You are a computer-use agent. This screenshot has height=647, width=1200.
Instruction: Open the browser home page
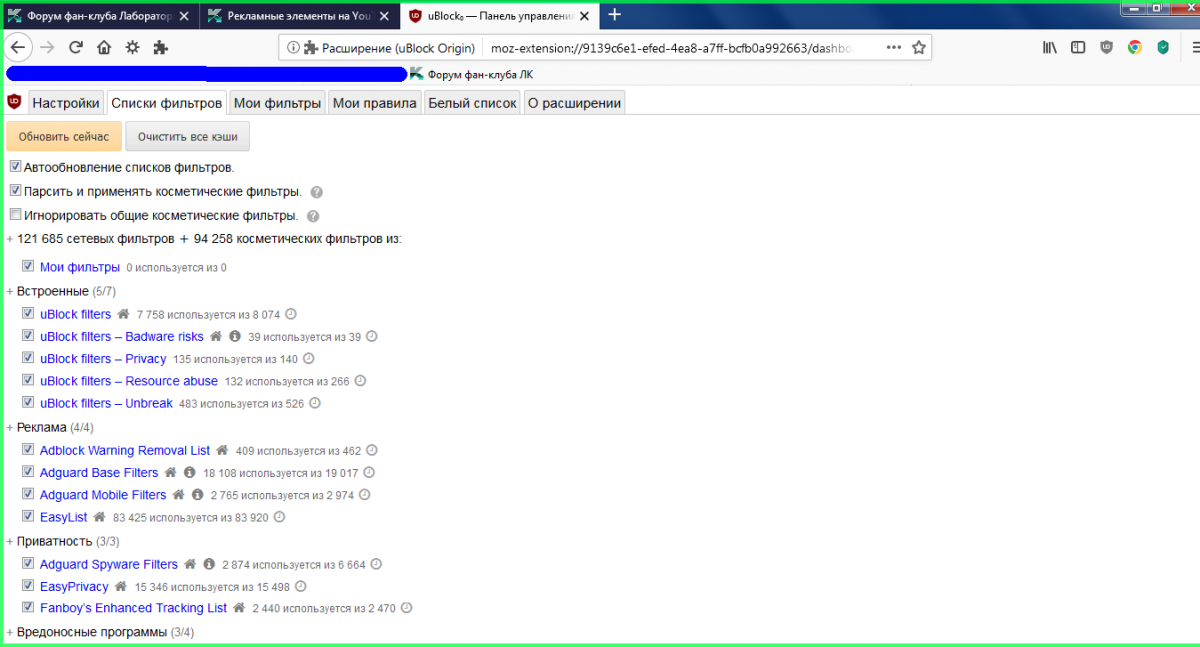[x=103, y=47]
